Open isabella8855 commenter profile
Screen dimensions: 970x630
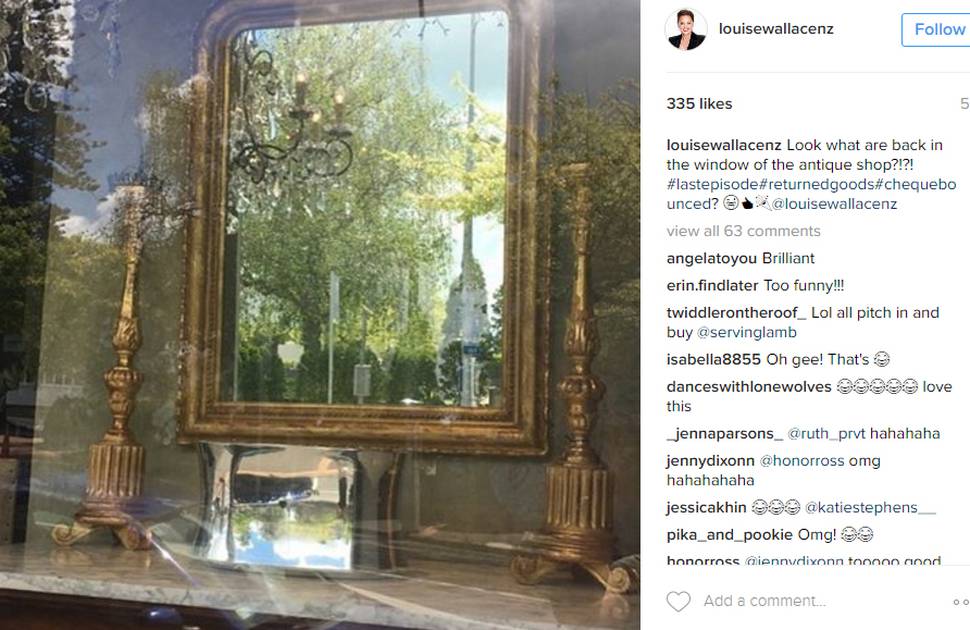[x=713, y=360]
